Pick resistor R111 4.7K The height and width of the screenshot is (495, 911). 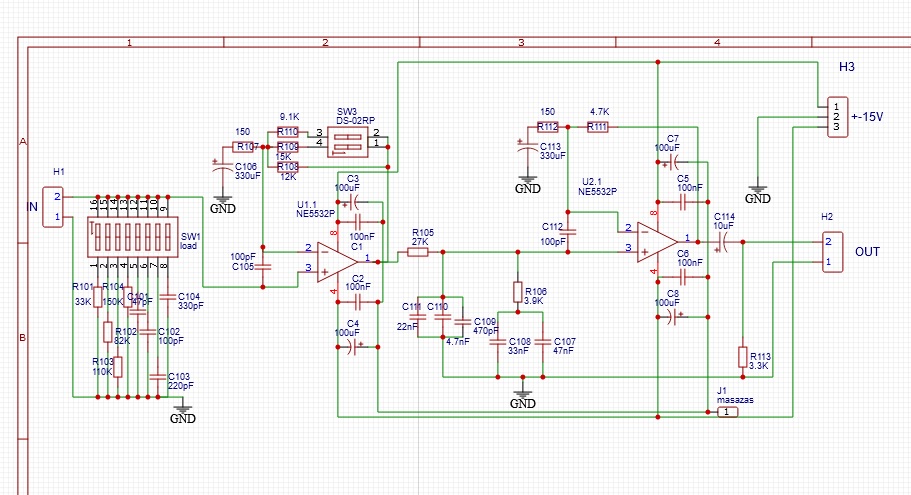(597, 127)
